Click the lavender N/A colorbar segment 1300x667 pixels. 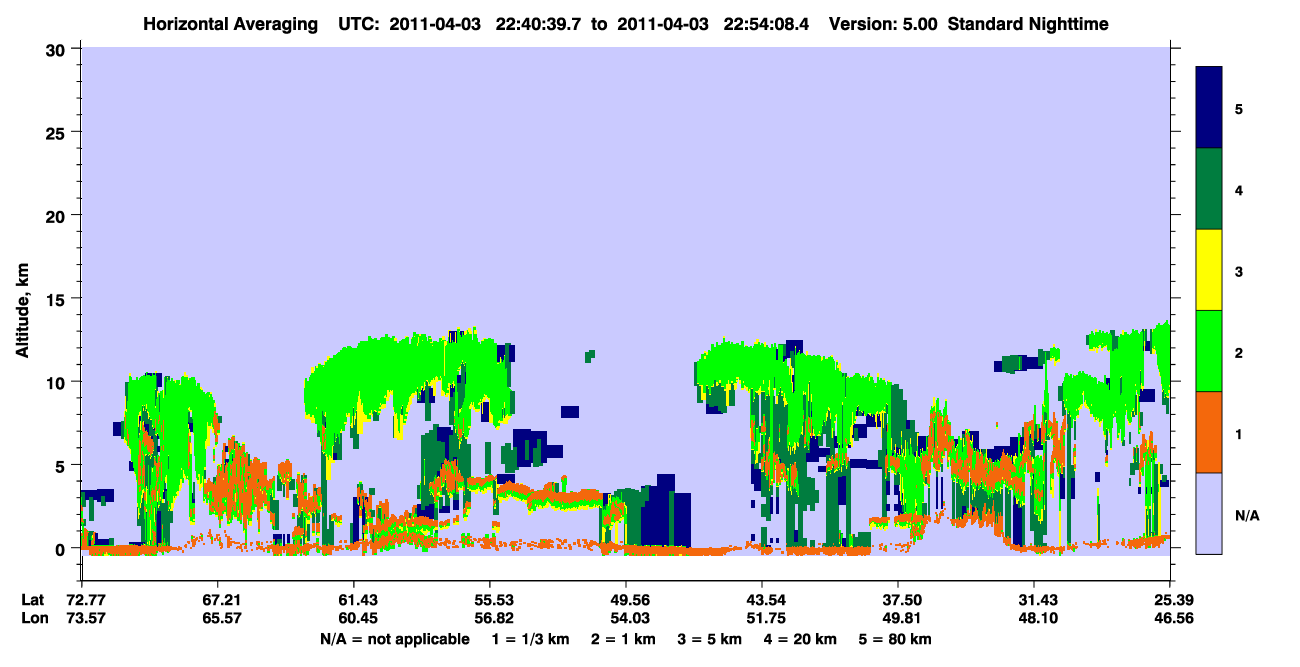point(1209,512)
